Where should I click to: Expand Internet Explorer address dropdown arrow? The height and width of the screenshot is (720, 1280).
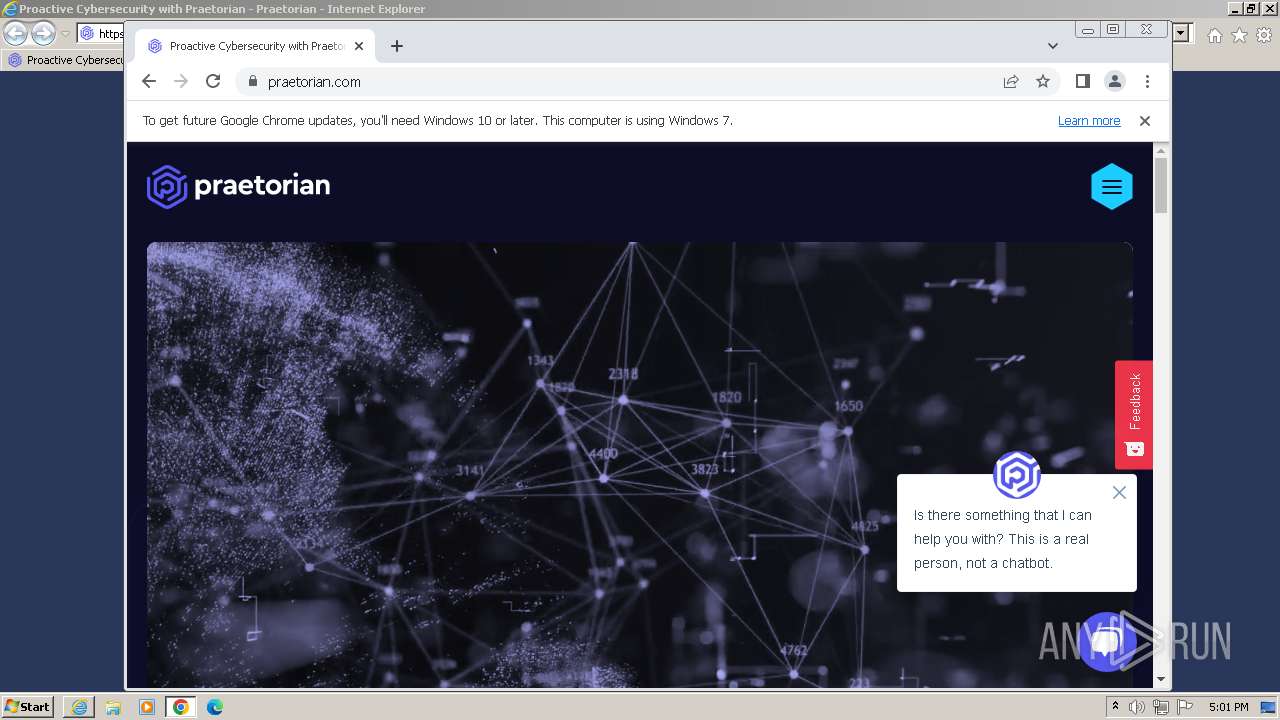click(1181, 33)
